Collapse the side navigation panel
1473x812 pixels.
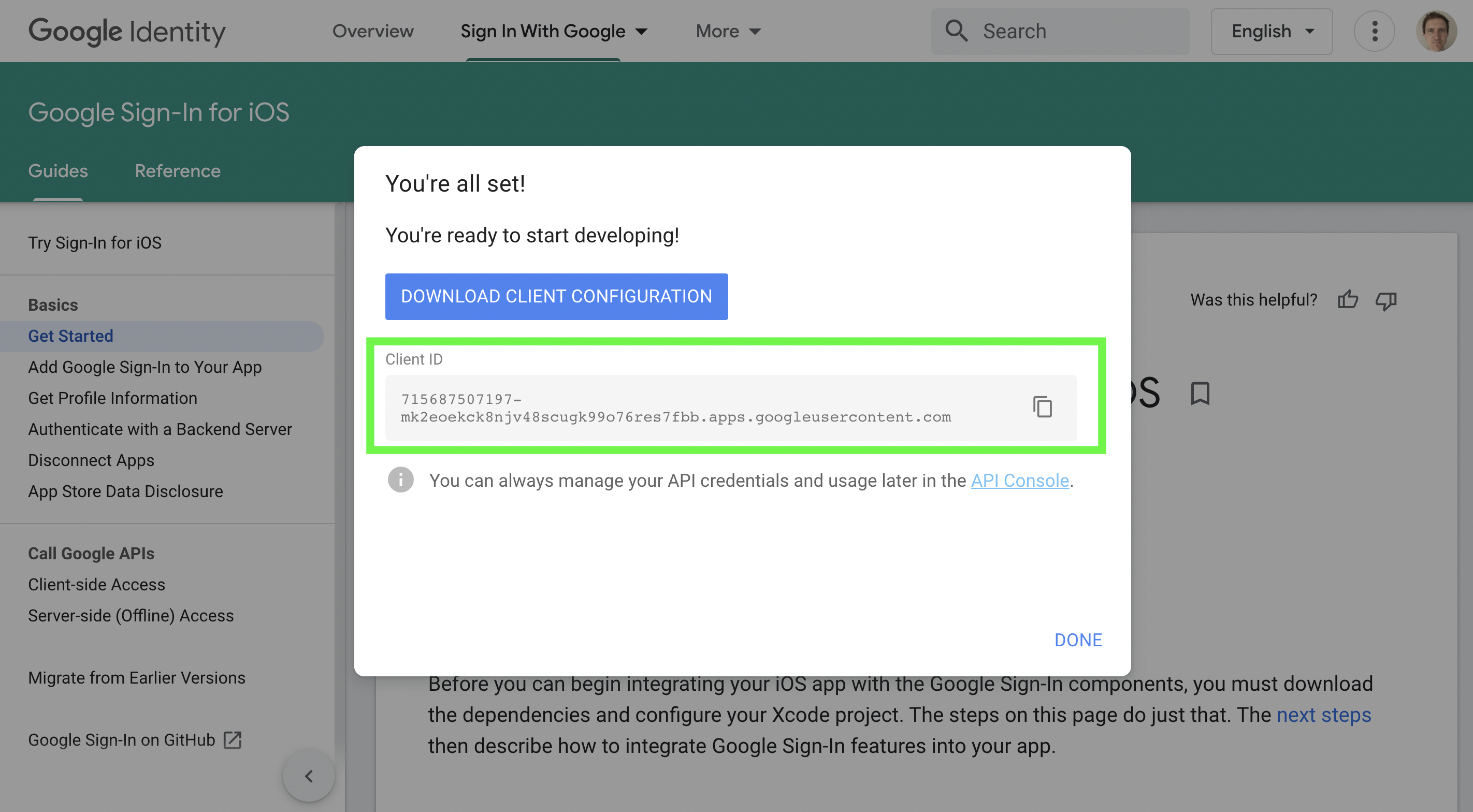click(309, 776)
